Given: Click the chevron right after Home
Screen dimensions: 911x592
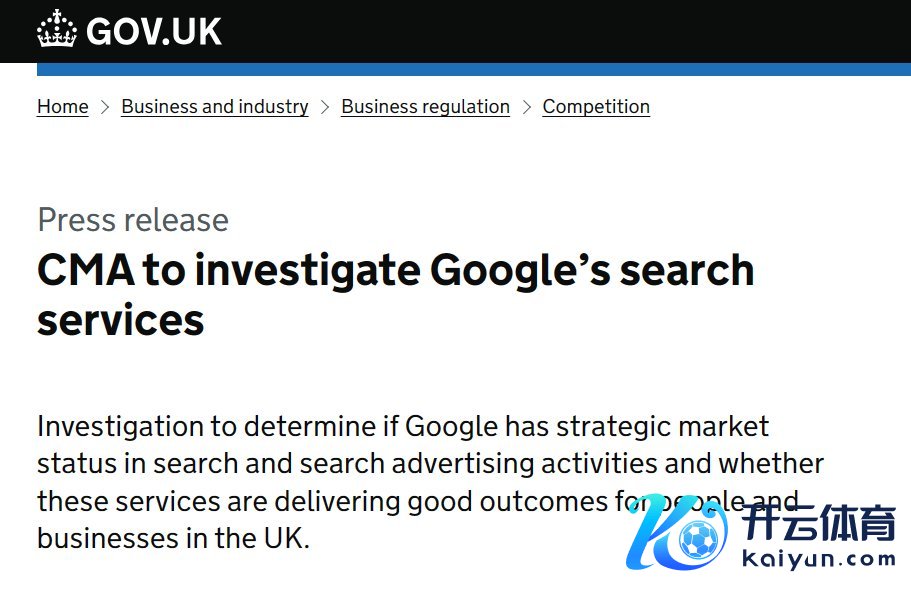Looking at the screenshot, I should click(105, 107).
